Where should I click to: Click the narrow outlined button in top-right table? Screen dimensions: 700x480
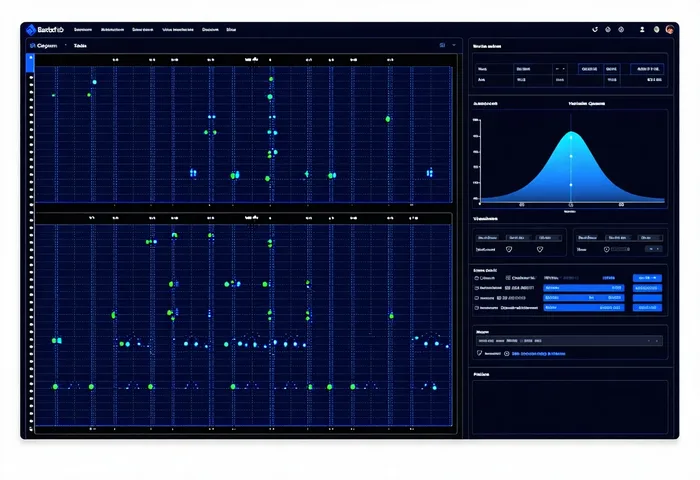(x=612, y=69)
